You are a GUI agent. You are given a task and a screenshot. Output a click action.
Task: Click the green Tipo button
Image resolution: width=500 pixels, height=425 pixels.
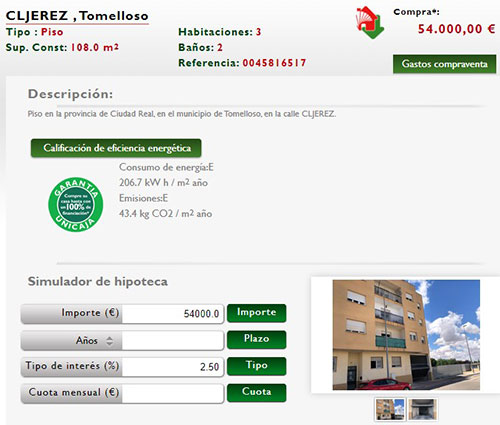point(256,366)
